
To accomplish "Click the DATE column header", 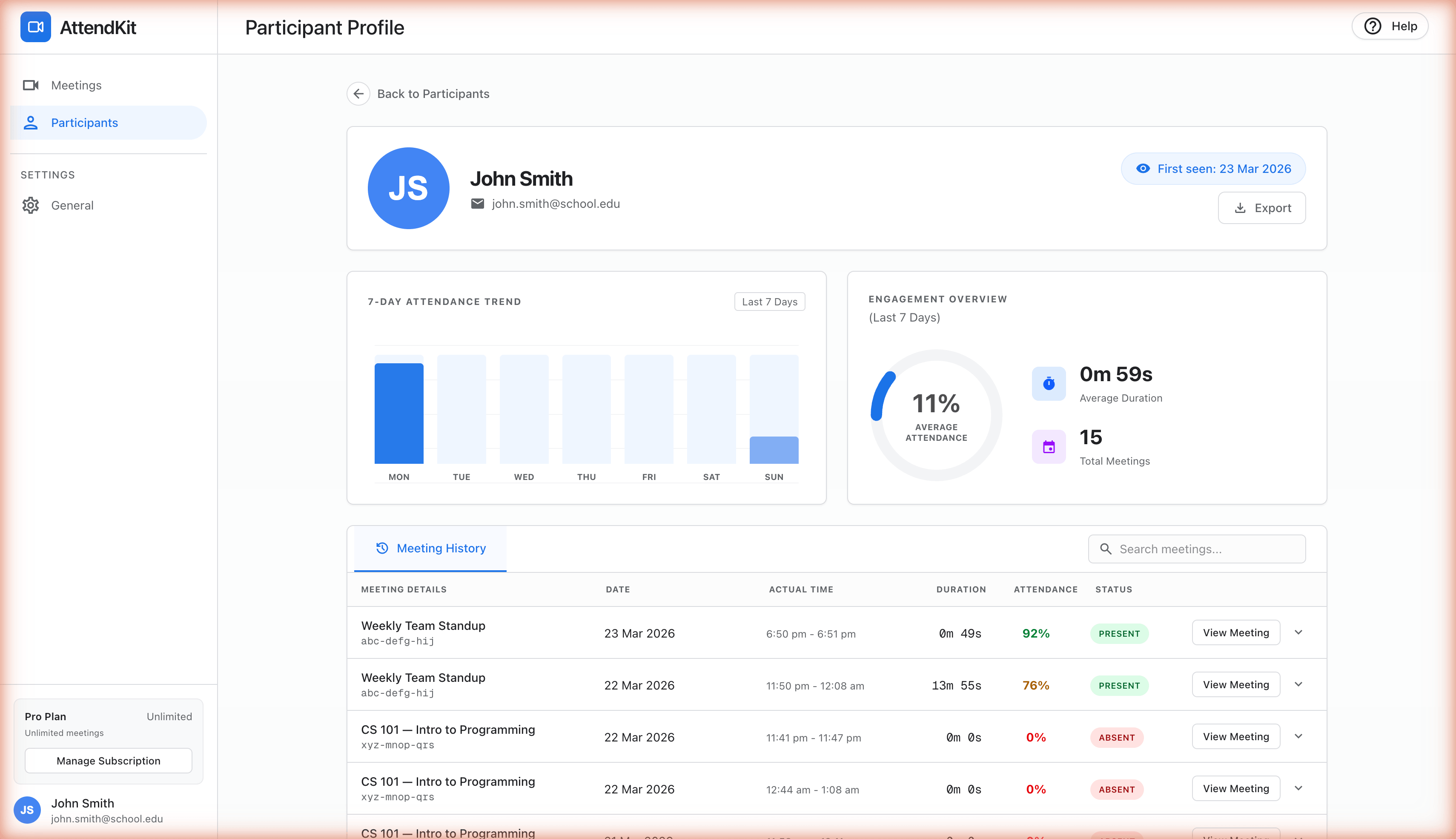I will (x=617, y=589).
